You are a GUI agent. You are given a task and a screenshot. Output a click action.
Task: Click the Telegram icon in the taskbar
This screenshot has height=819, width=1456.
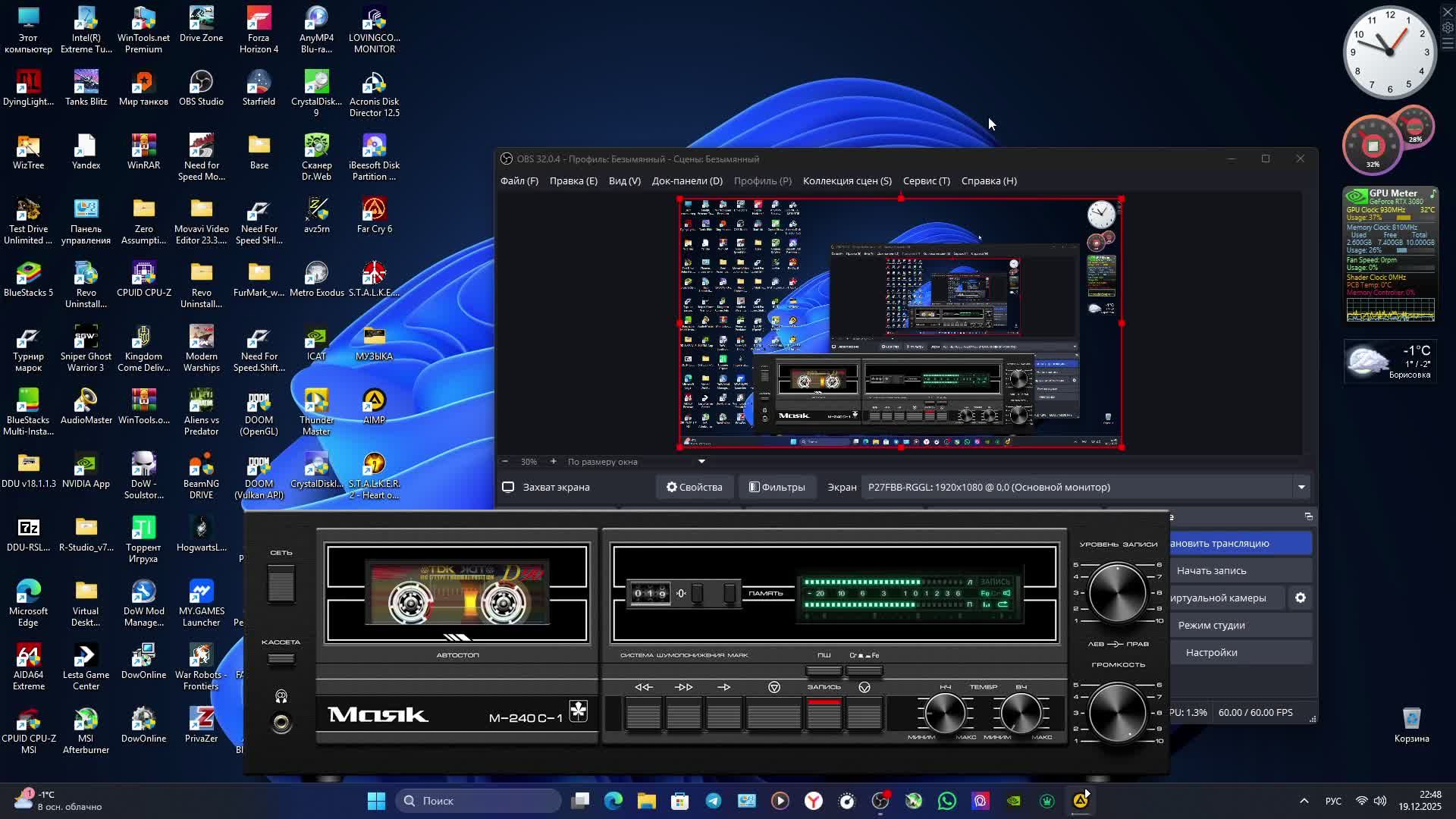coord(714,801)
